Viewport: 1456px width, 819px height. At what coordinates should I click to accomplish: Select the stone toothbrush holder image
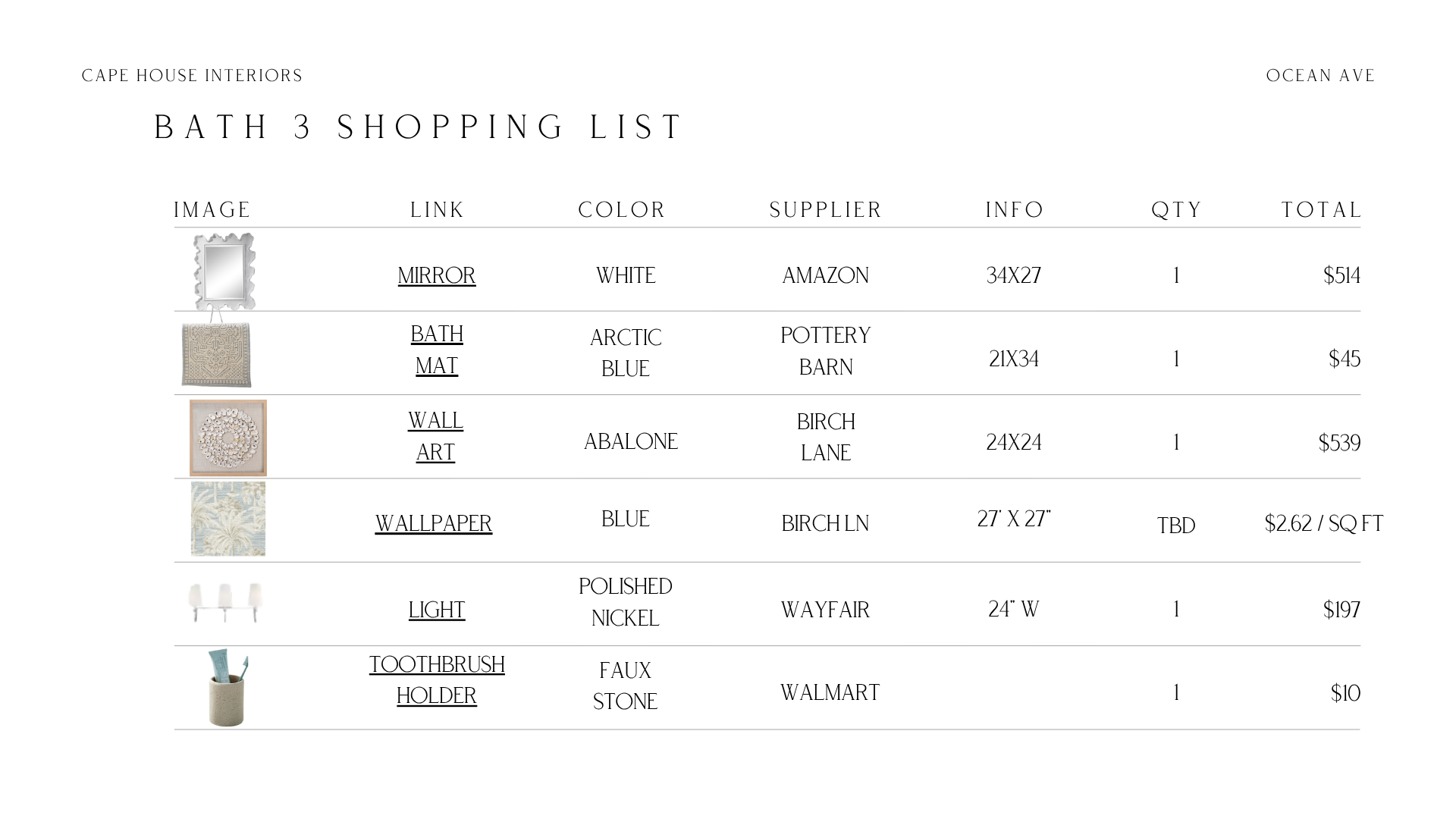click(227, 688)
